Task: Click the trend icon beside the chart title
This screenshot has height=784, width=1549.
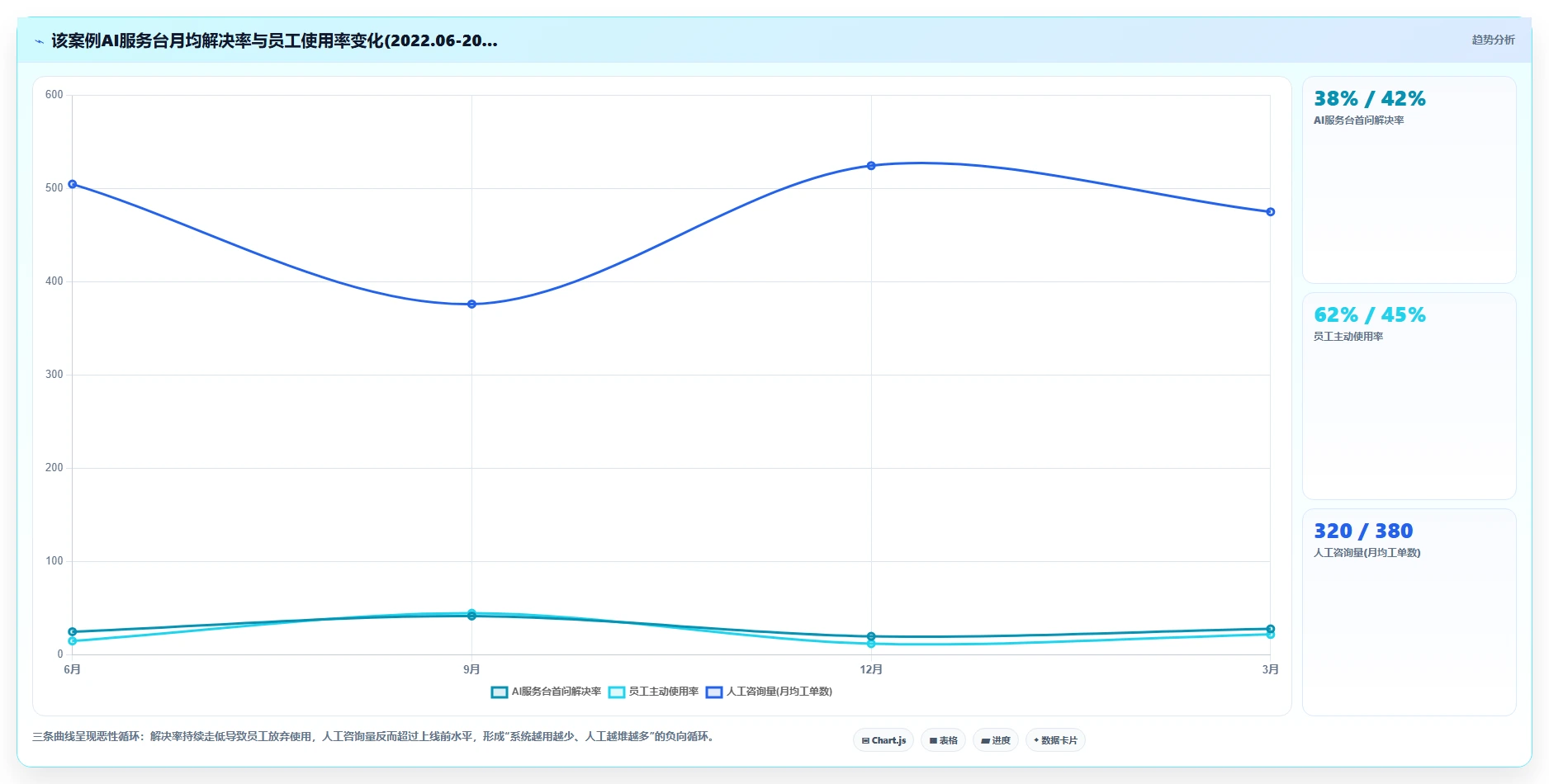Action: [39, 41]
